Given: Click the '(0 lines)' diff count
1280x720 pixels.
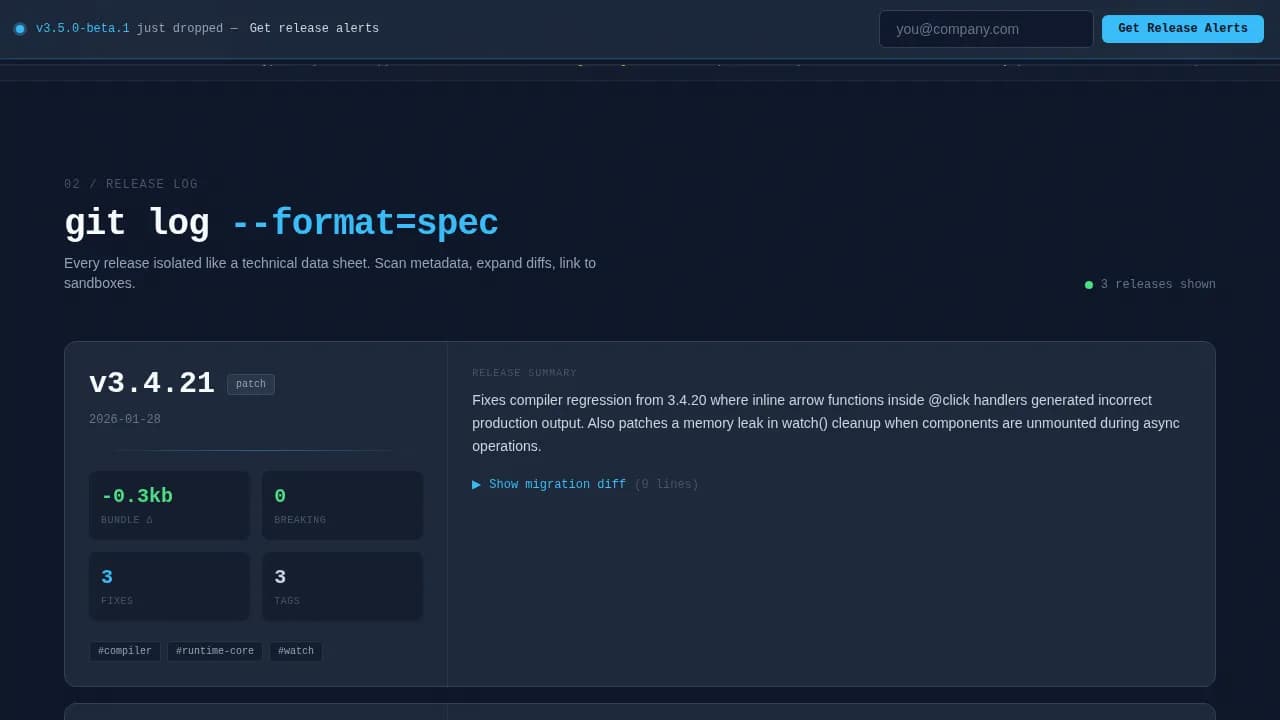Looking at the screenshot, I should tap(666, 484).
